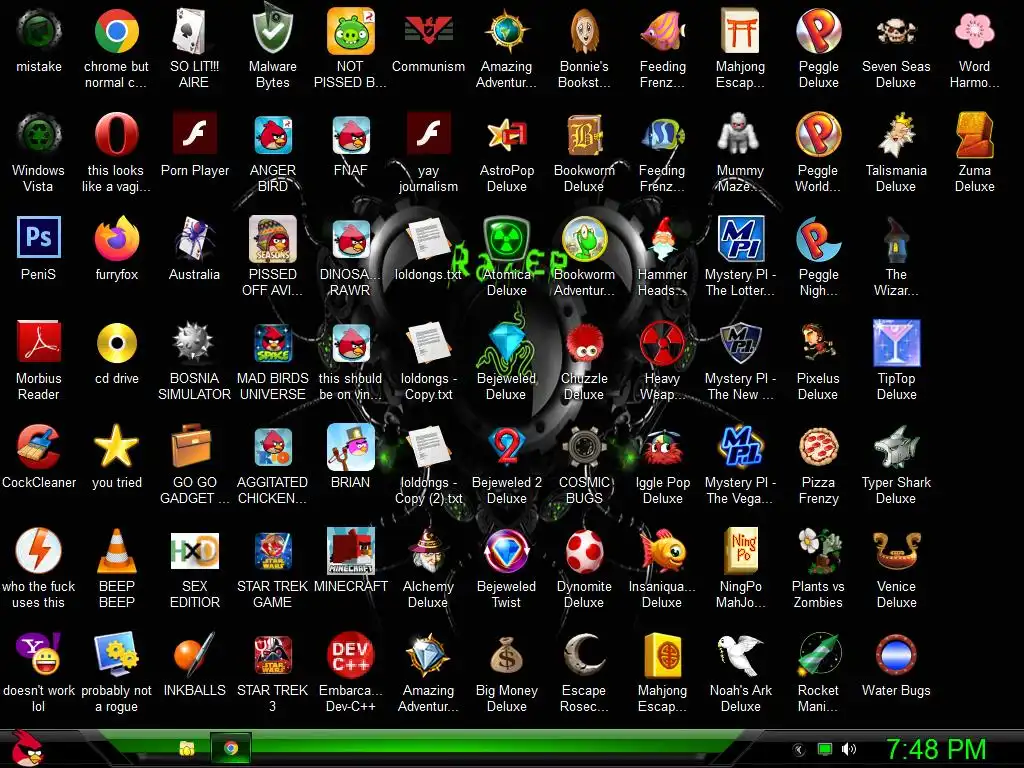Select the 'ANGER BIRD' icon
1024x768 pixels.
click(272, 135)
